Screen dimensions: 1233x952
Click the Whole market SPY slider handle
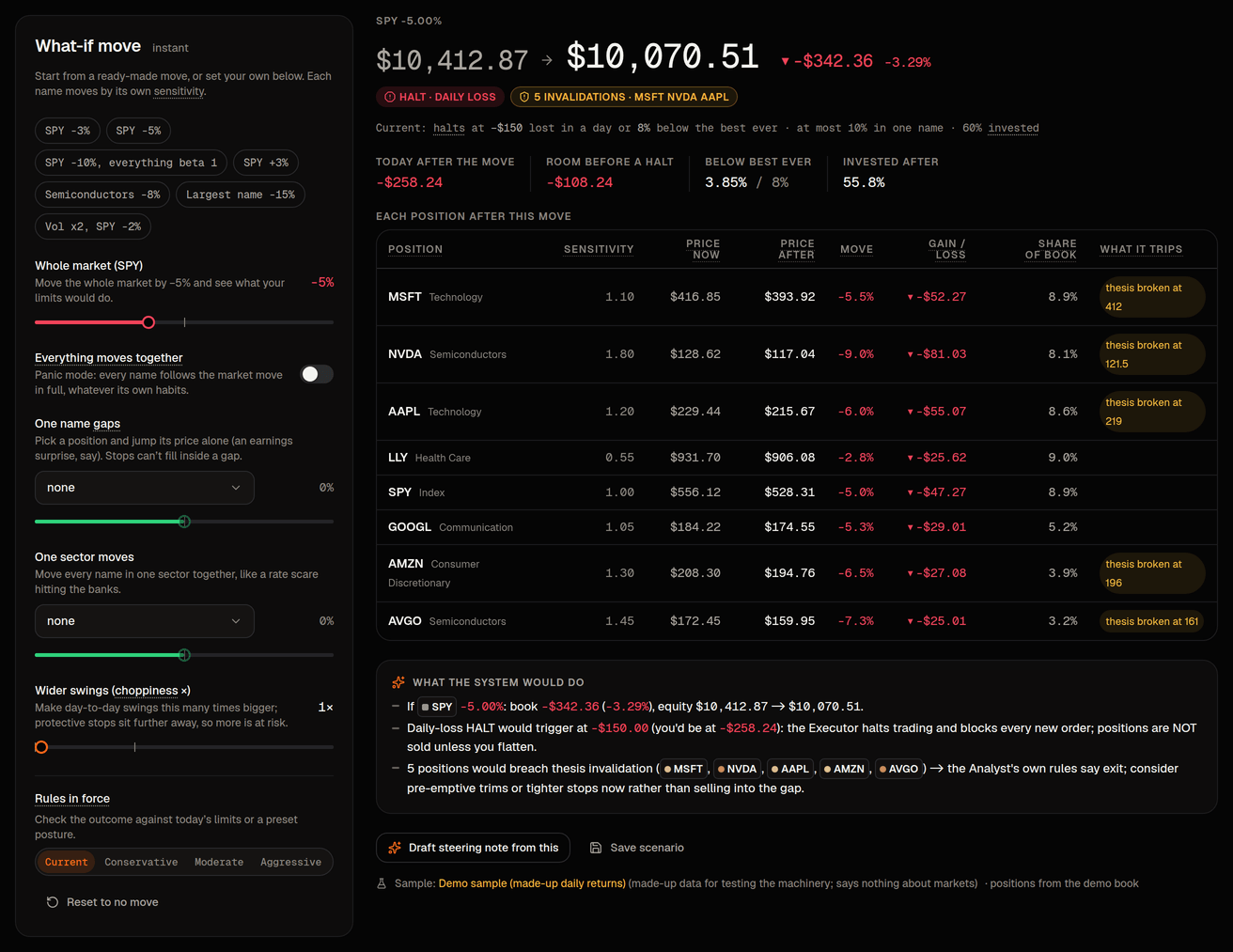tap(148, 322)
